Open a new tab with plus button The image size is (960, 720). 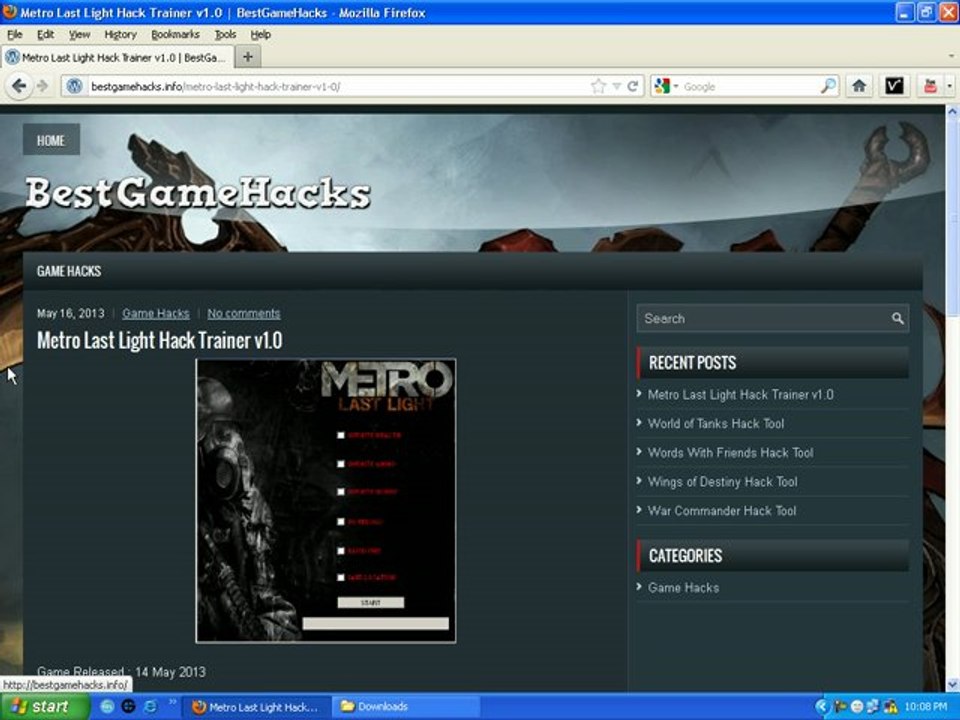pos(248,57)
